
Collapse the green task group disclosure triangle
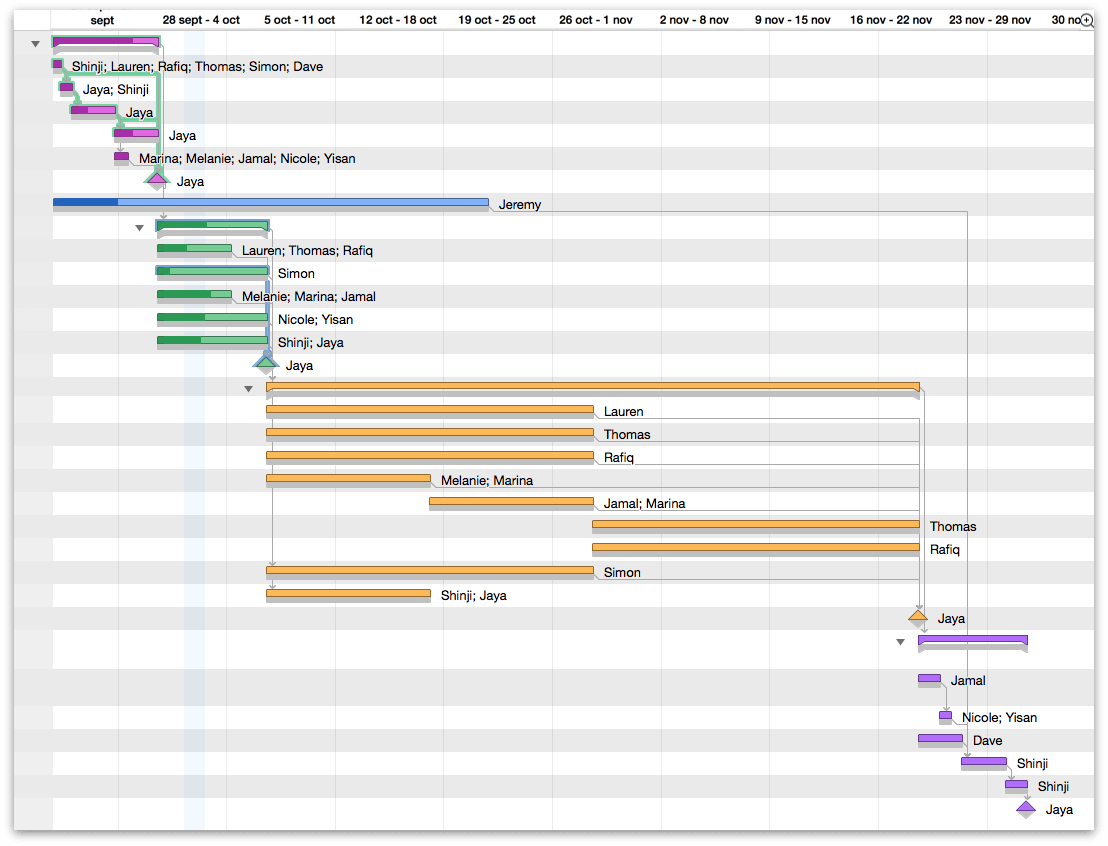point(139,227)
